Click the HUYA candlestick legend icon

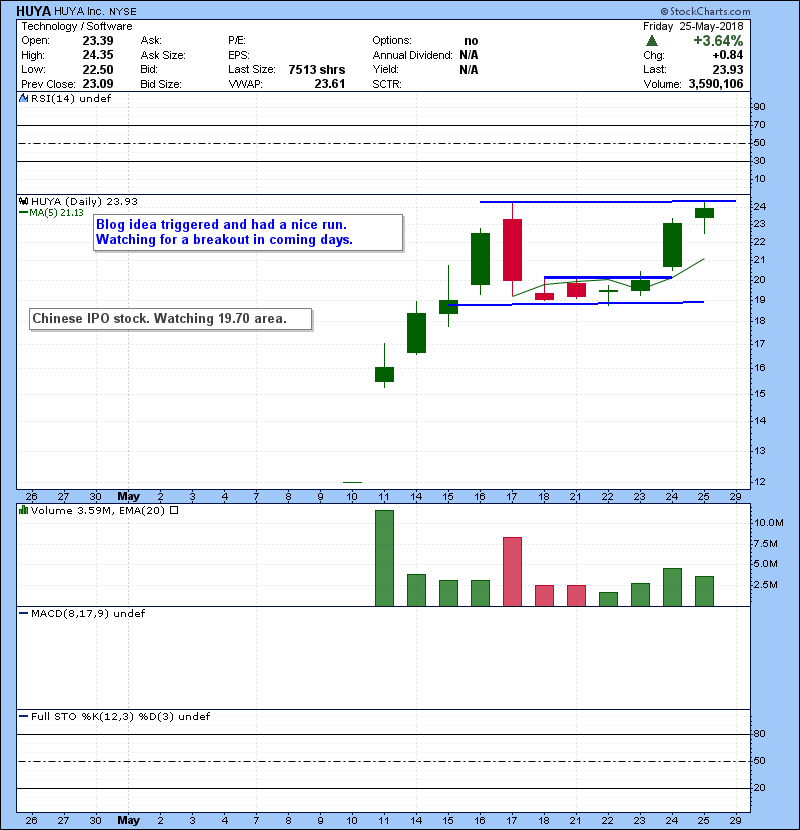[23, 201]
